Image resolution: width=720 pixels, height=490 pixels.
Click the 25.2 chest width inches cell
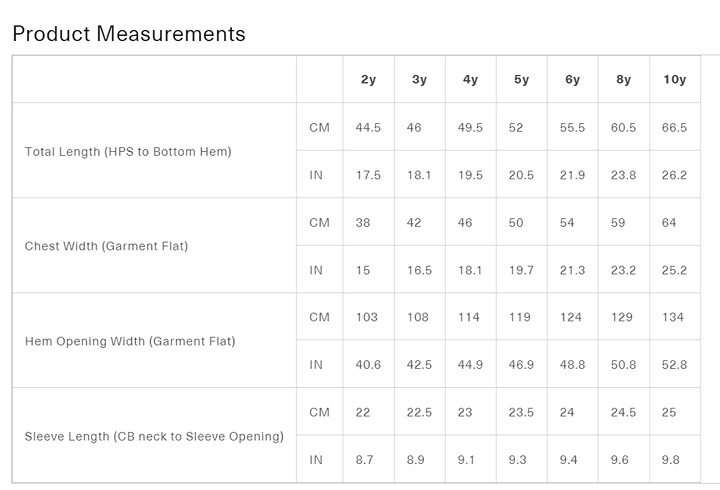(675, 270)
